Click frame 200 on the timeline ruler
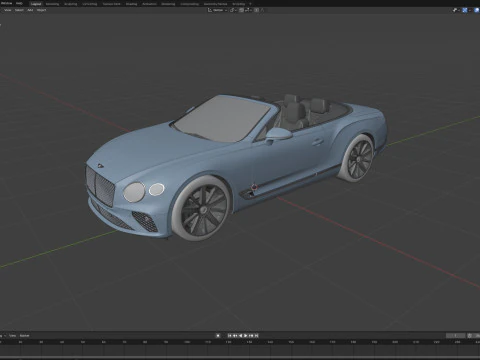 395,342
